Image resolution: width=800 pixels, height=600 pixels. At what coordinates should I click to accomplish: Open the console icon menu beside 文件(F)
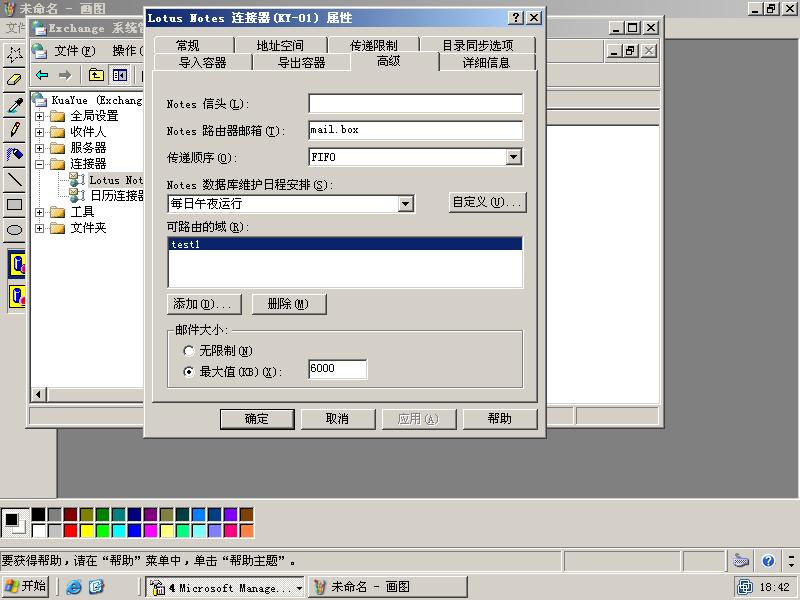[39, 51]
